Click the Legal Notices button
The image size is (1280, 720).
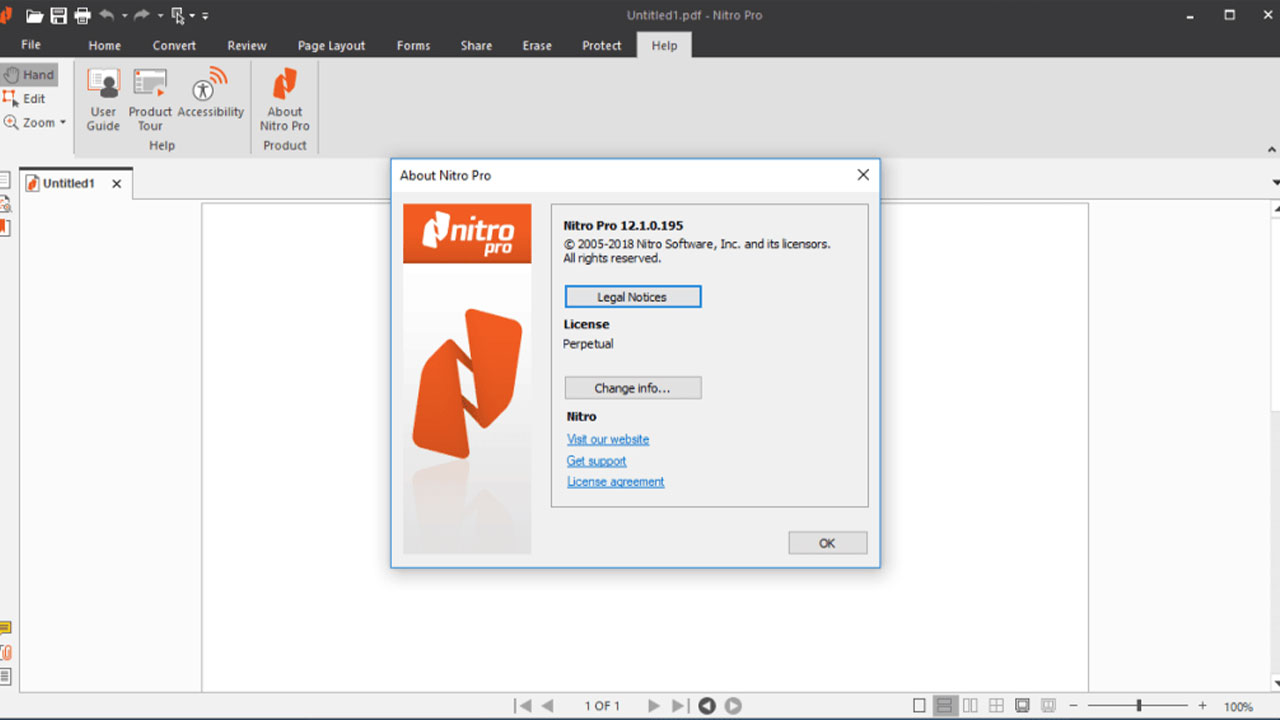coord(632,296)
